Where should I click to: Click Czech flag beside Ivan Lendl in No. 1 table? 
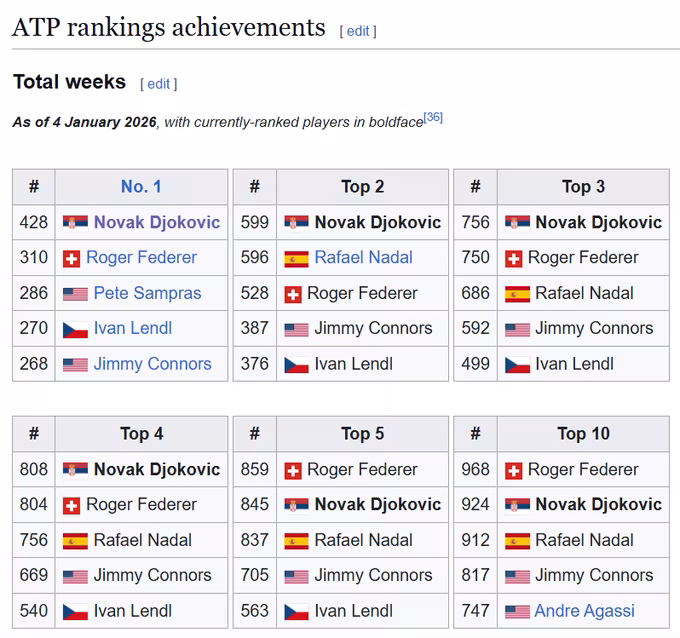click(75, 330)
